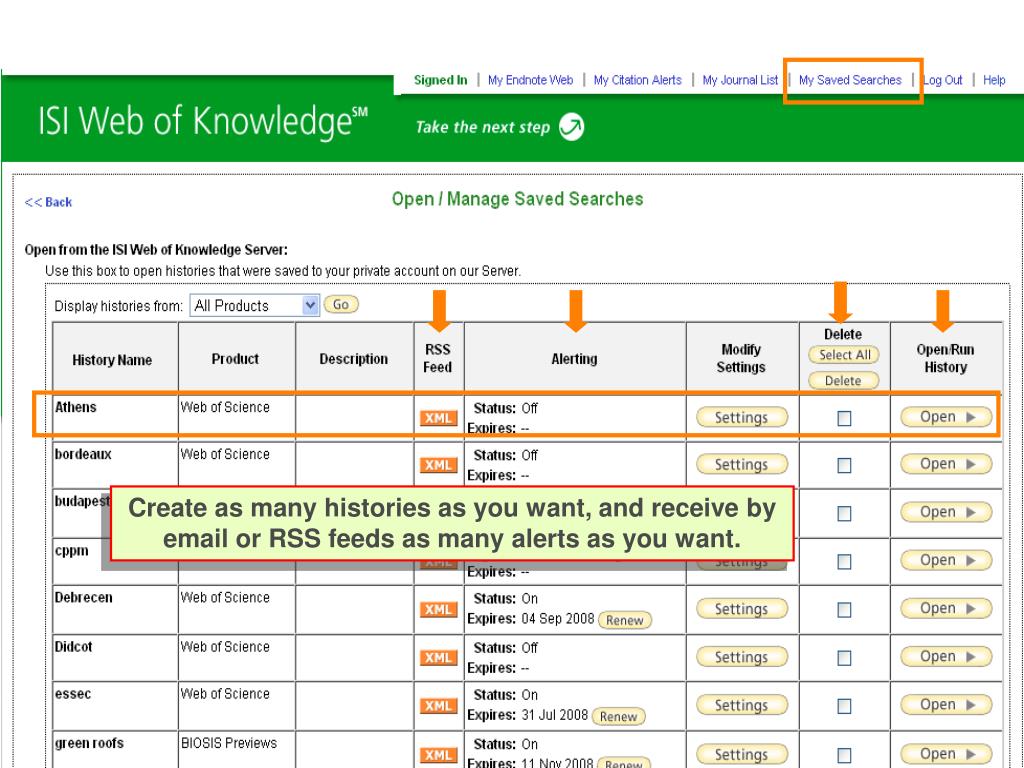Screen dimensions: 1024x768
Task: Open My Endnote Web
Action: 530,80
